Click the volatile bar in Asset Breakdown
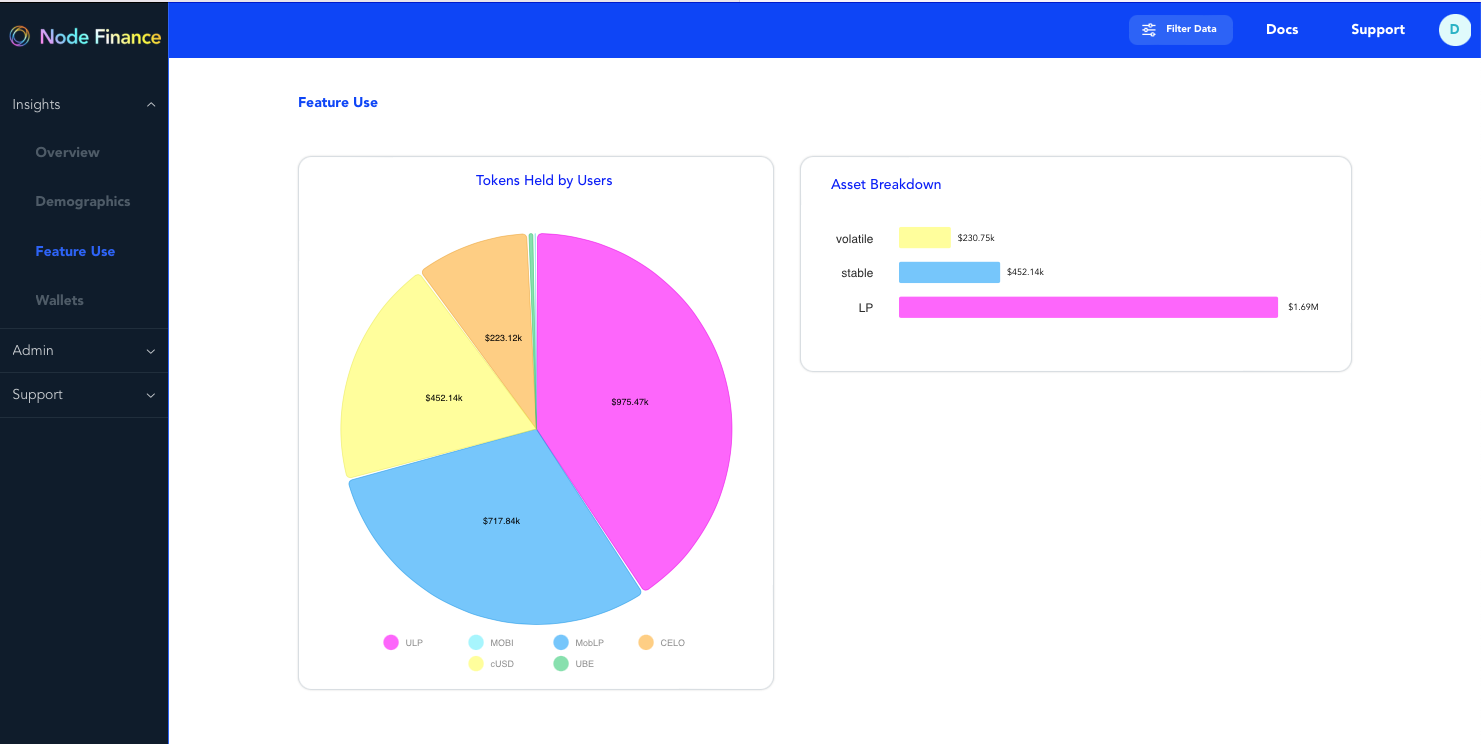Image resolution: width=1481 pixels, height=744 pixels. coord(925,238)
